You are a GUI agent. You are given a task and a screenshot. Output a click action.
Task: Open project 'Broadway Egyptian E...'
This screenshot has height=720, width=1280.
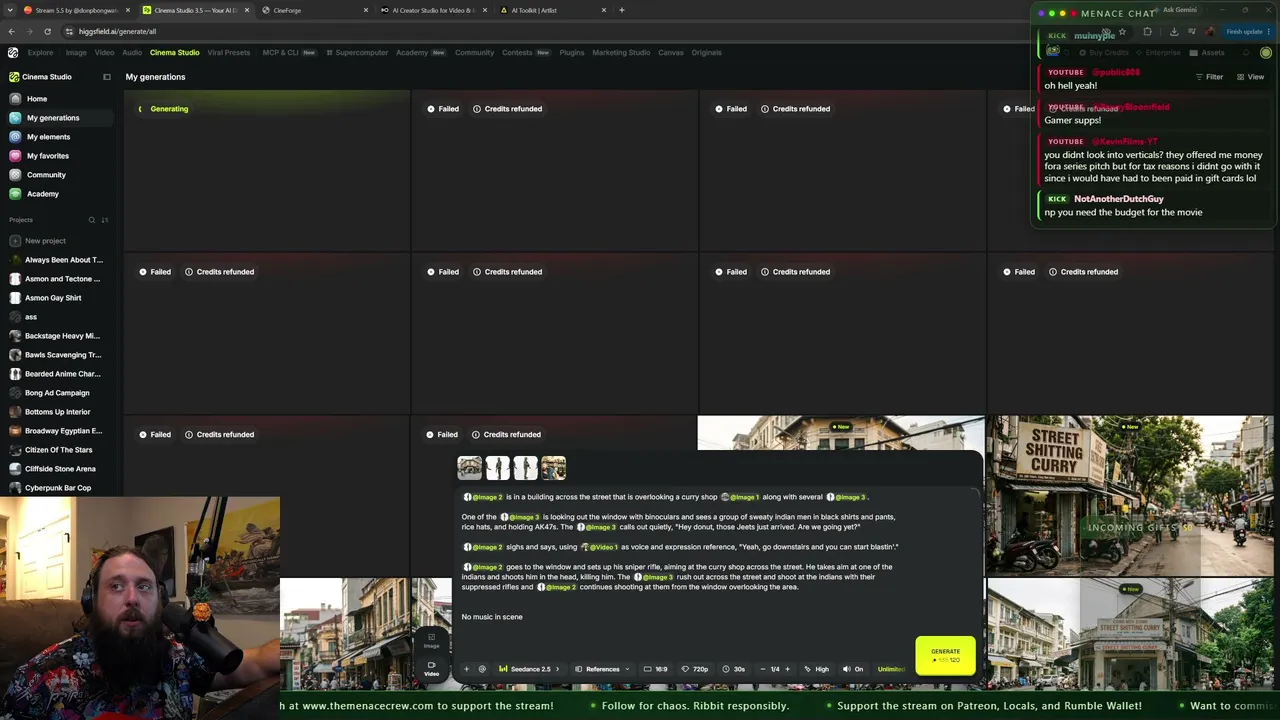point(56,431)
